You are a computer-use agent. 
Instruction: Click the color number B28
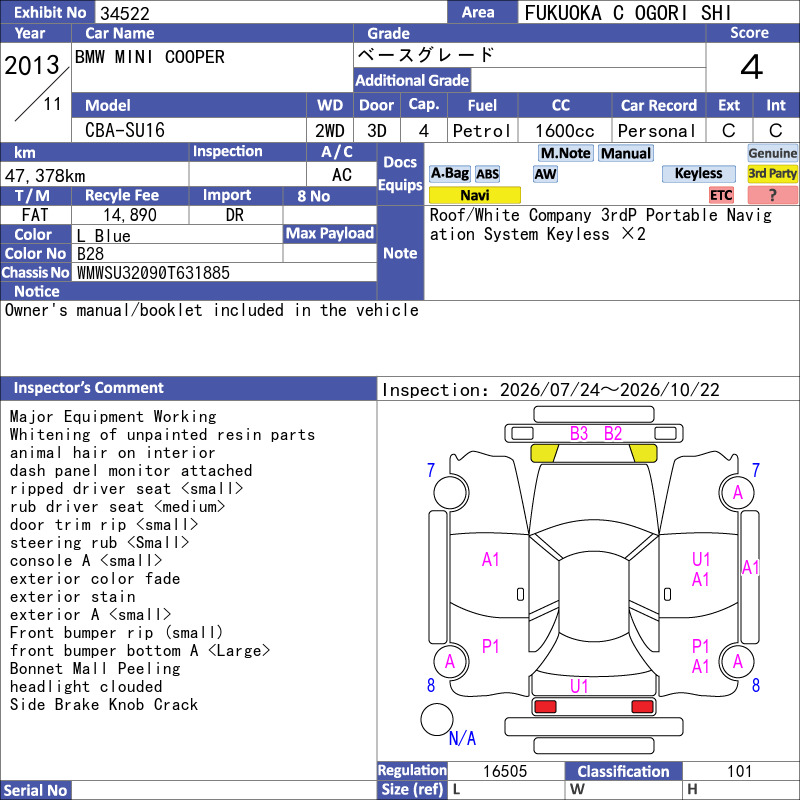click(x=90, y=254)
